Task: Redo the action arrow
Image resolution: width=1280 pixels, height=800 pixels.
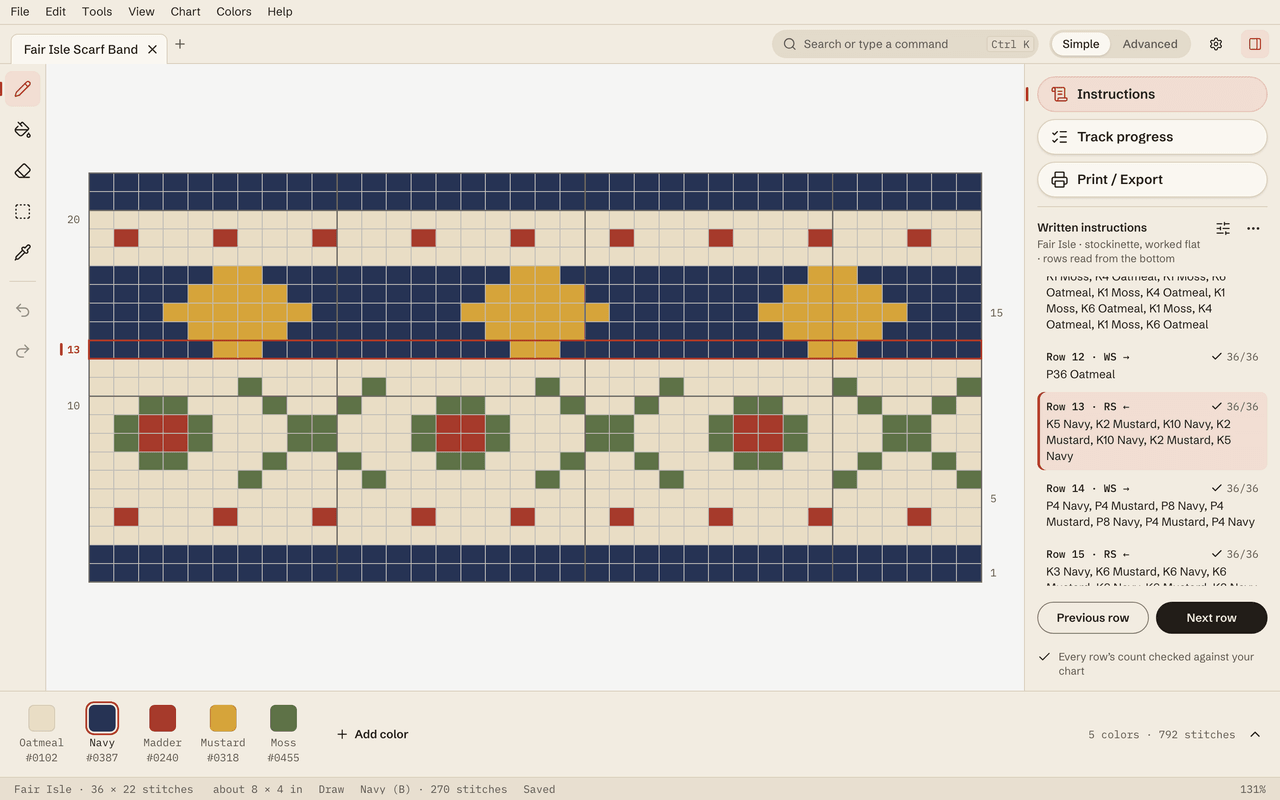Action: [x=23, y=351]
